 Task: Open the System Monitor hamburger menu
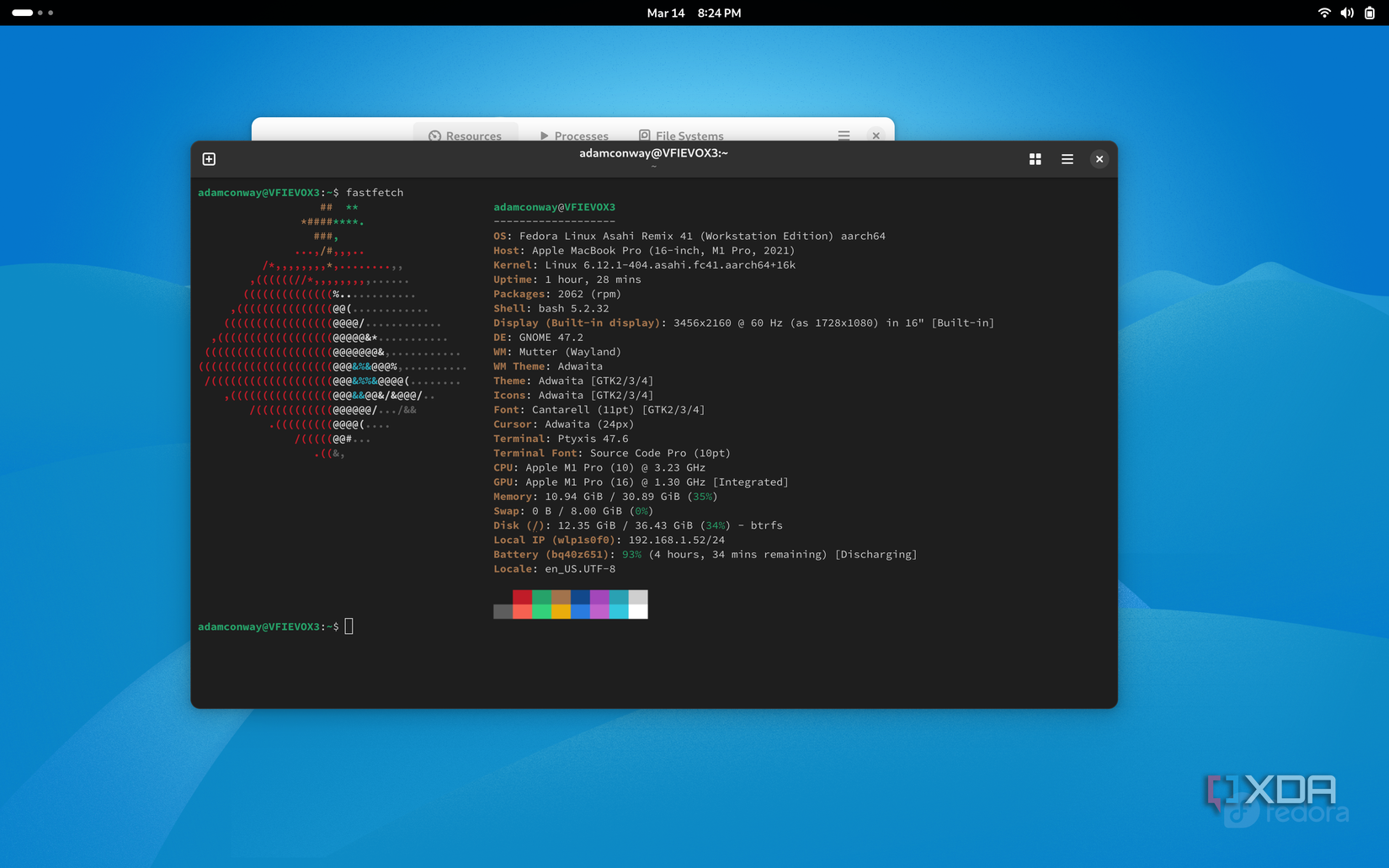coord(844,135)
